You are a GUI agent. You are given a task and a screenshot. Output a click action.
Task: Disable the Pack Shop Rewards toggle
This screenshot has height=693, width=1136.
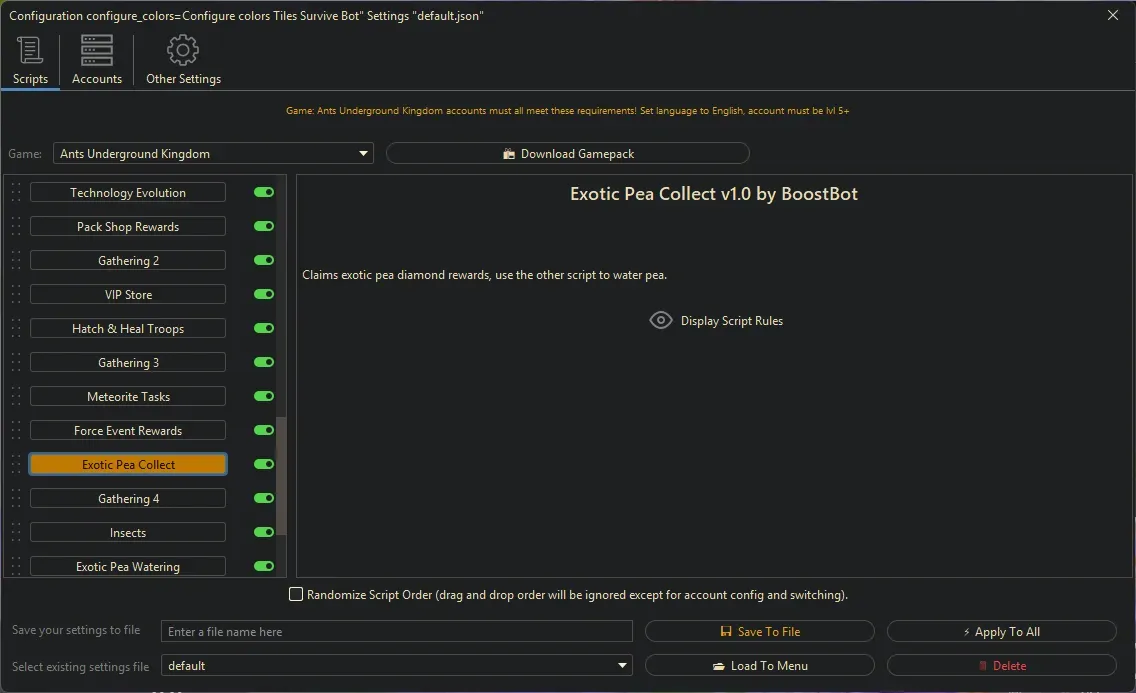click(x=264, y=227)
